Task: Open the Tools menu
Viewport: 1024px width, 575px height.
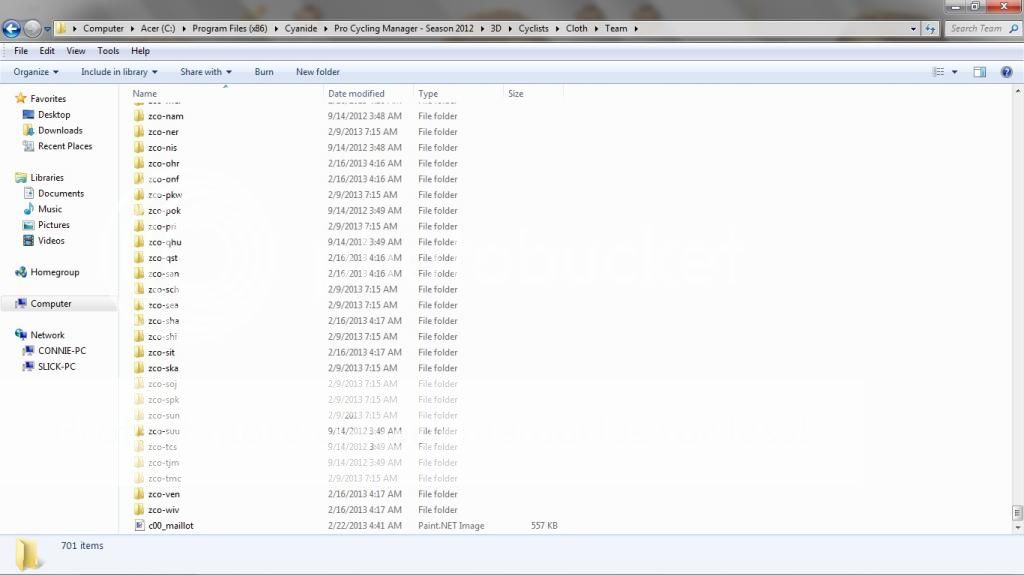Action: [x=108, y=51]
